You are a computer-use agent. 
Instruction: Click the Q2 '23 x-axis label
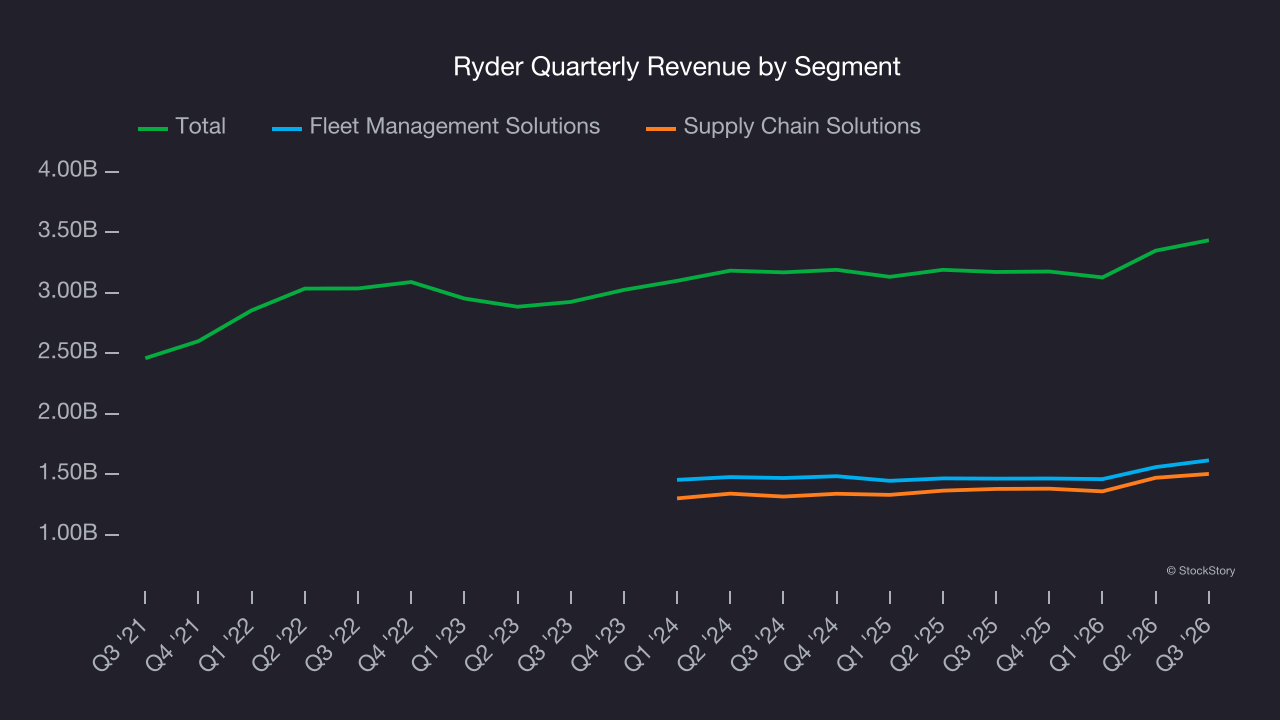[494, 645]
